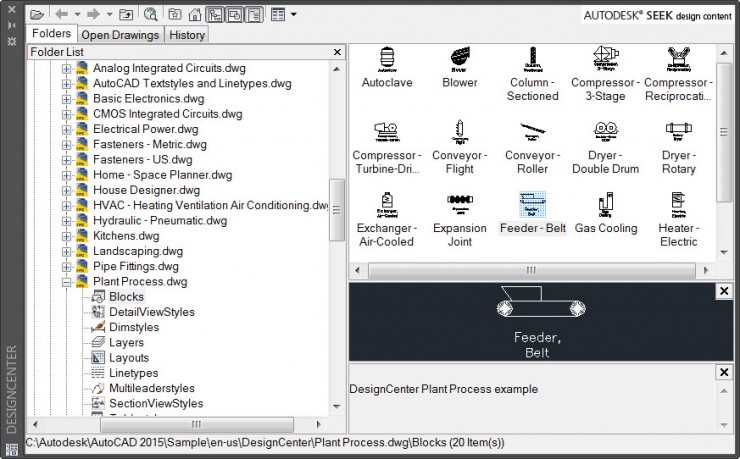Image resolution: width=740 pixels, height=459 pixels.
Task: Select DetailViewStyles in the tree
Action: pos(151,312)
